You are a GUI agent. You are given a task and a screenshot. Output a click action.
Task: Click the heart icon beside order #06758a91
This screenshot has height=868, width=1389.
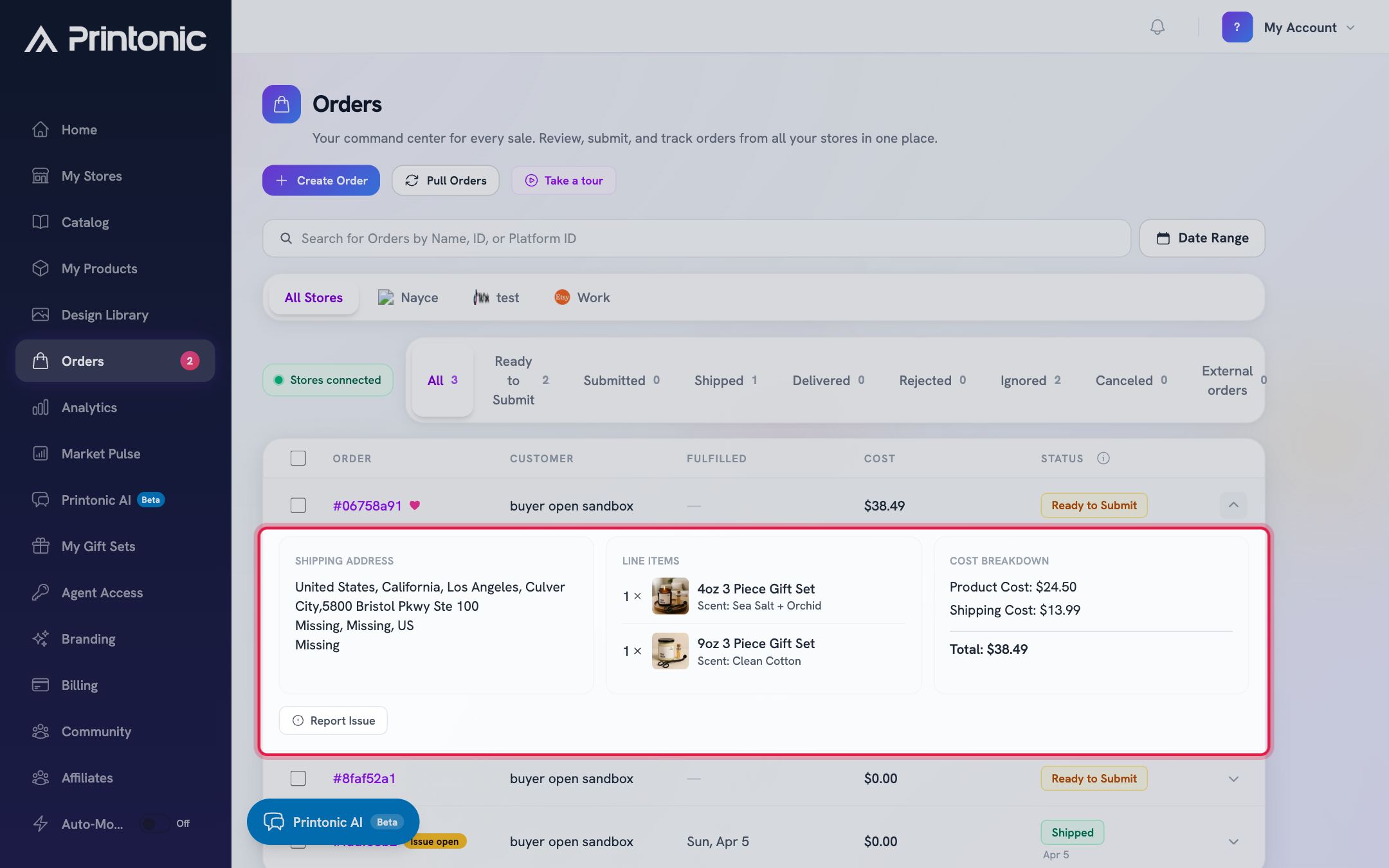tap(415, 505)
